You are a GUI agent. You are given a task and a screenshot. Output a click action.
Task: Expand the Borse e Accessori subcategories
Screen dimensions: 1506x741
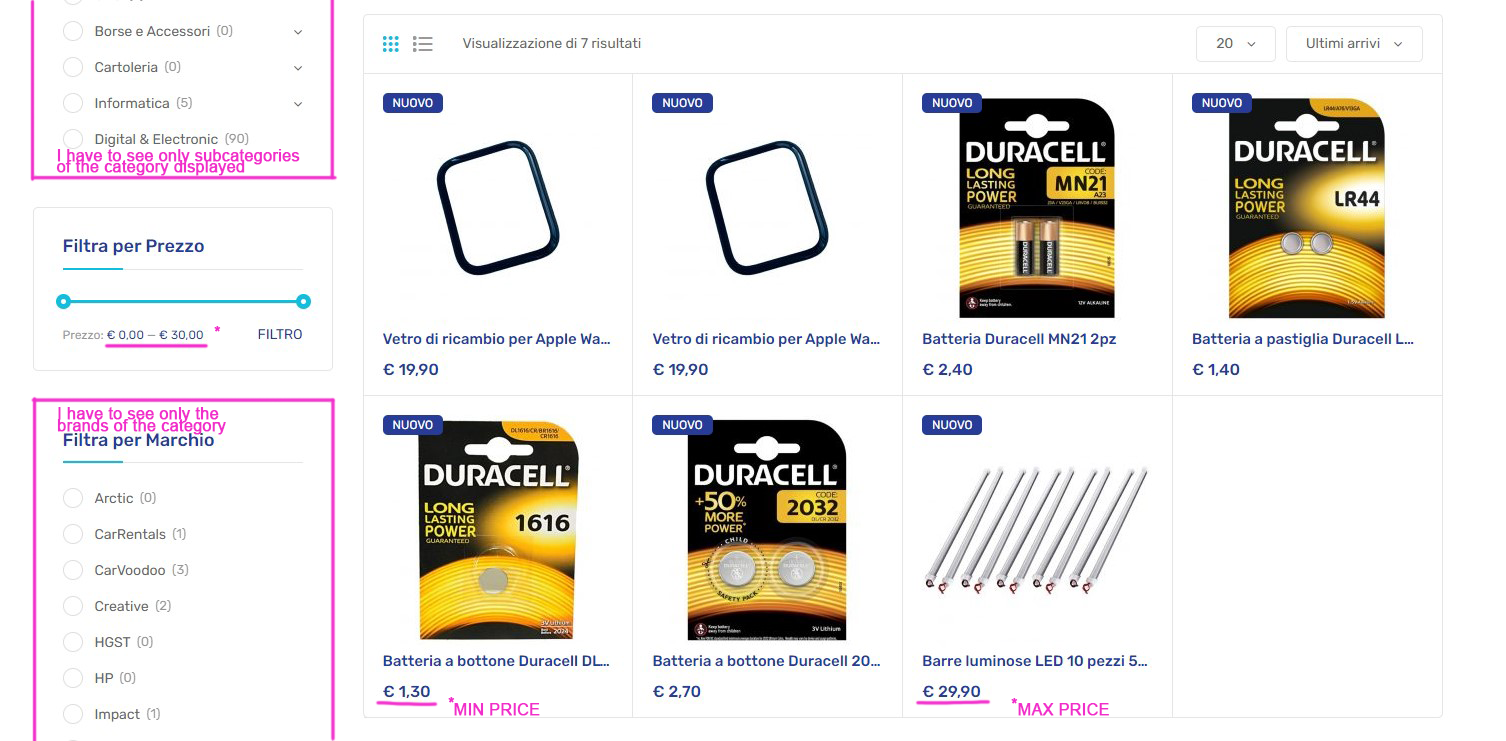click(298, 32)
